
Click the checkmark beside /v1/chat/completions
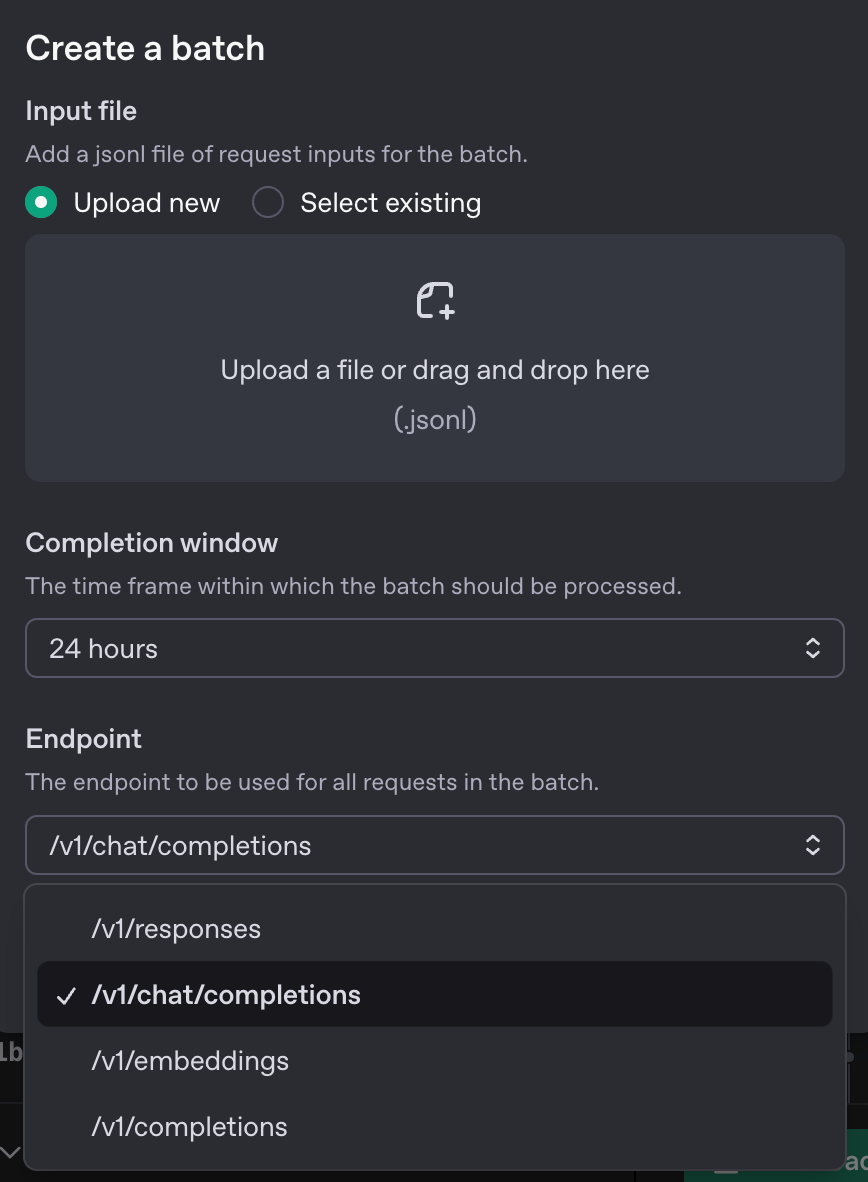coord(66,995)
